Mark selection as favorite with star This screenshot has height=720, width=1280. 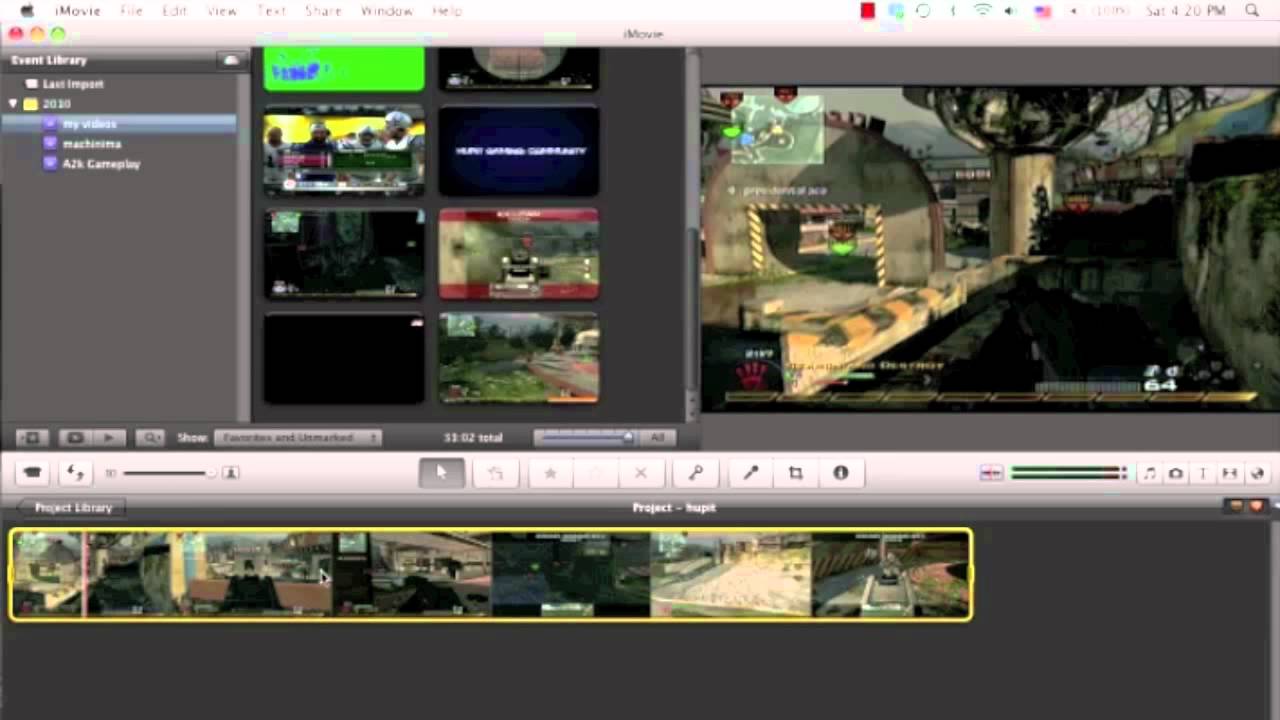(550, 473)
